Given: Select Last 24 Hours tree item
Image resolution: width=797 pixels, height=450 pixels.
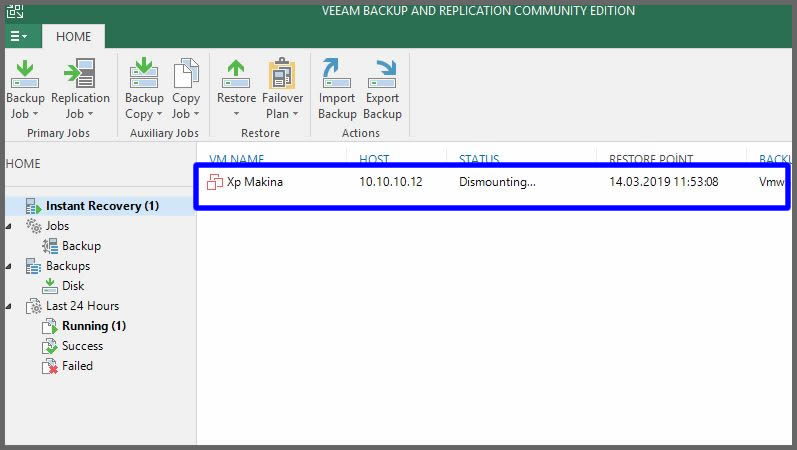Looking at the screenshot, I should point(82,306).
